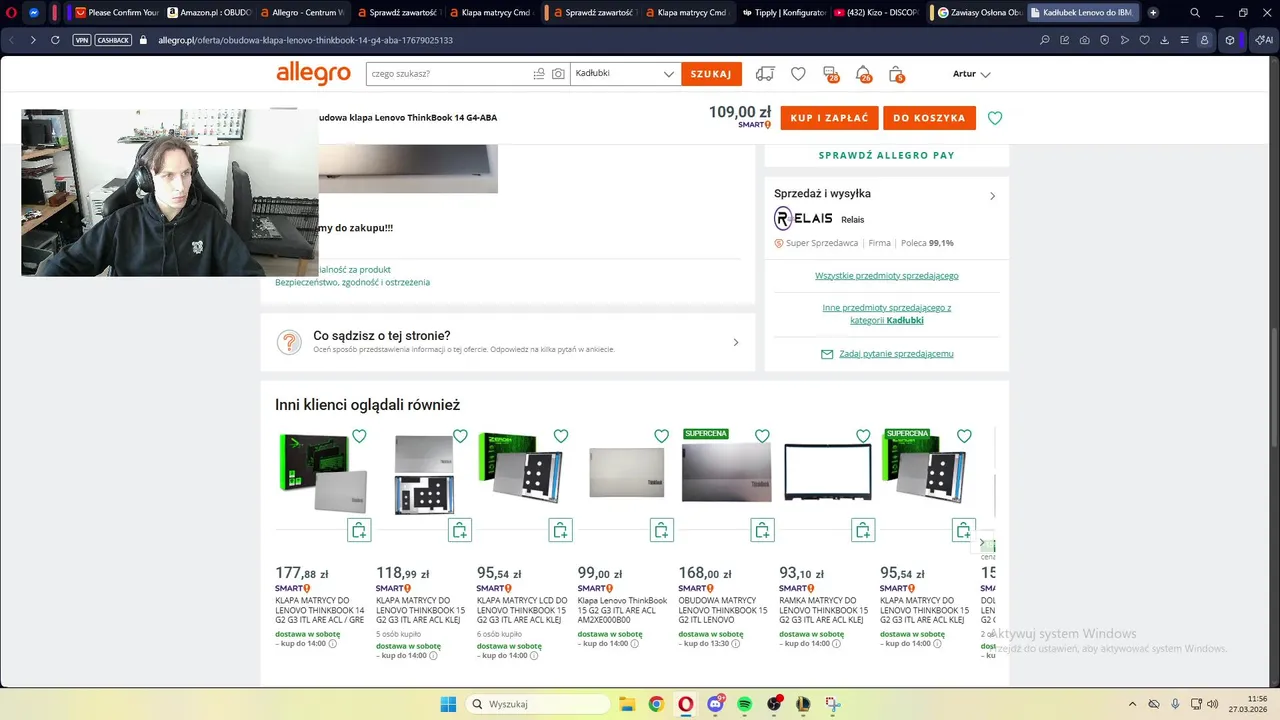Go forward in browser history

(x=32, y=40)
